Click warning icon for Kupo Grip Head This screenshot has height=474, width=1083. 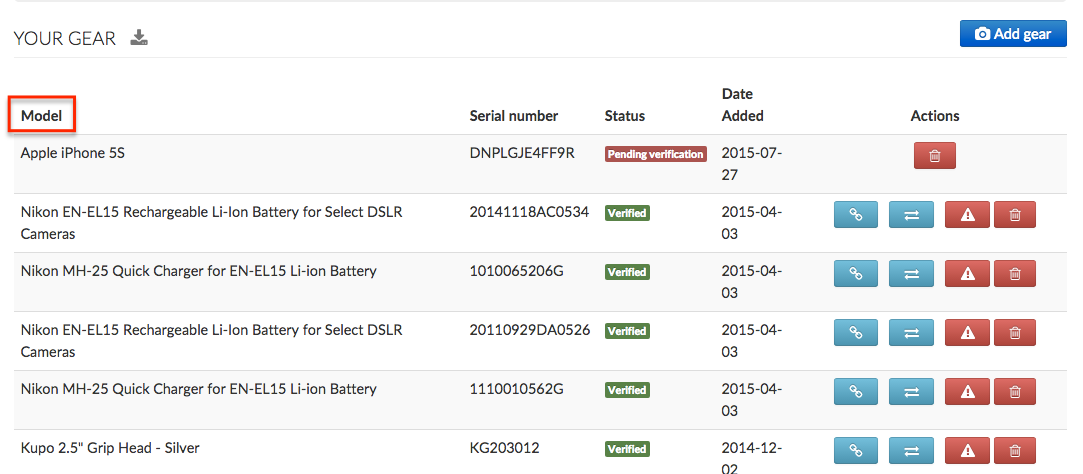pyautogui.click(x=966, y=451)
